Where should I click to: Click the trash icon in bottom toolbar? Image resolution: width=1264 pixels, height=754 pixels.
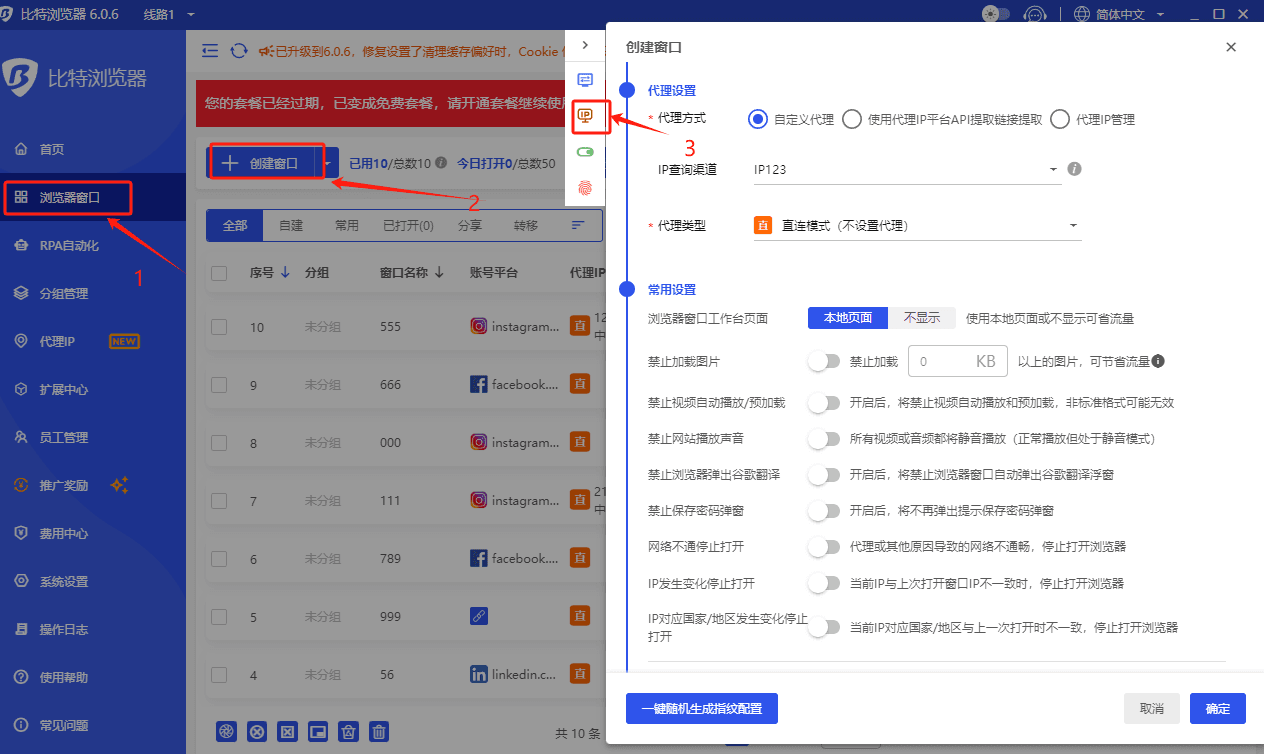coord(379,732)
